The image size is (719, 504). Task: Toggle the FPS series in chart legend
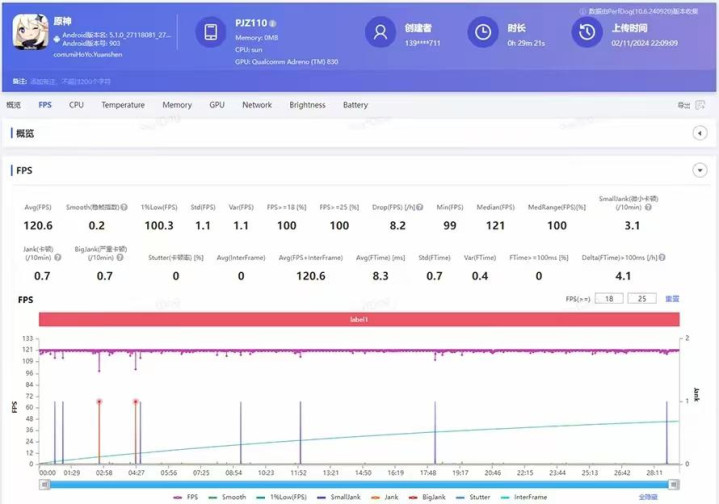pos(185,497)
